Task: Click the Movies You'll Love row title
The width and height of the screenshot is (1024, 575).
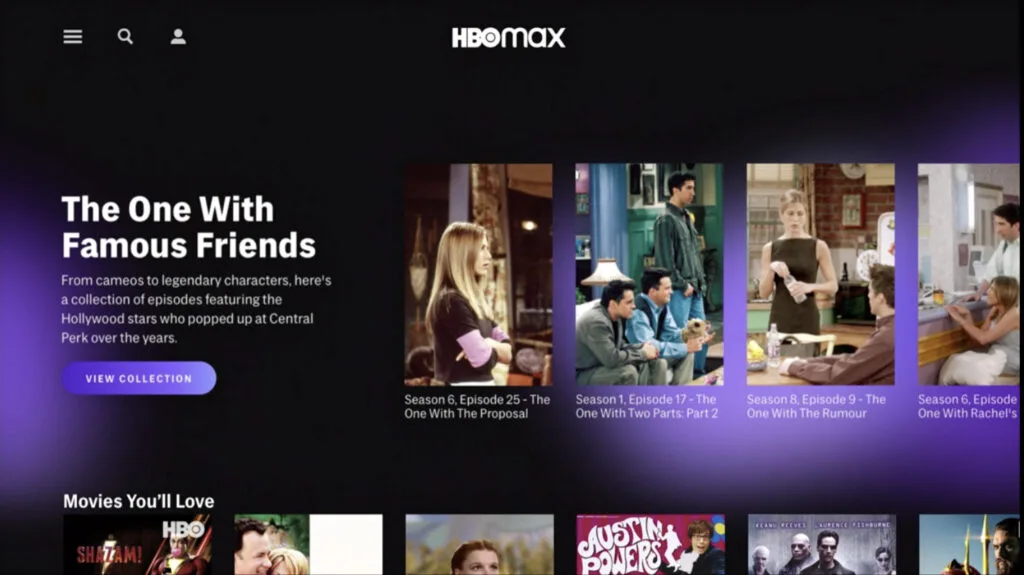Action: tap(138, 501)
